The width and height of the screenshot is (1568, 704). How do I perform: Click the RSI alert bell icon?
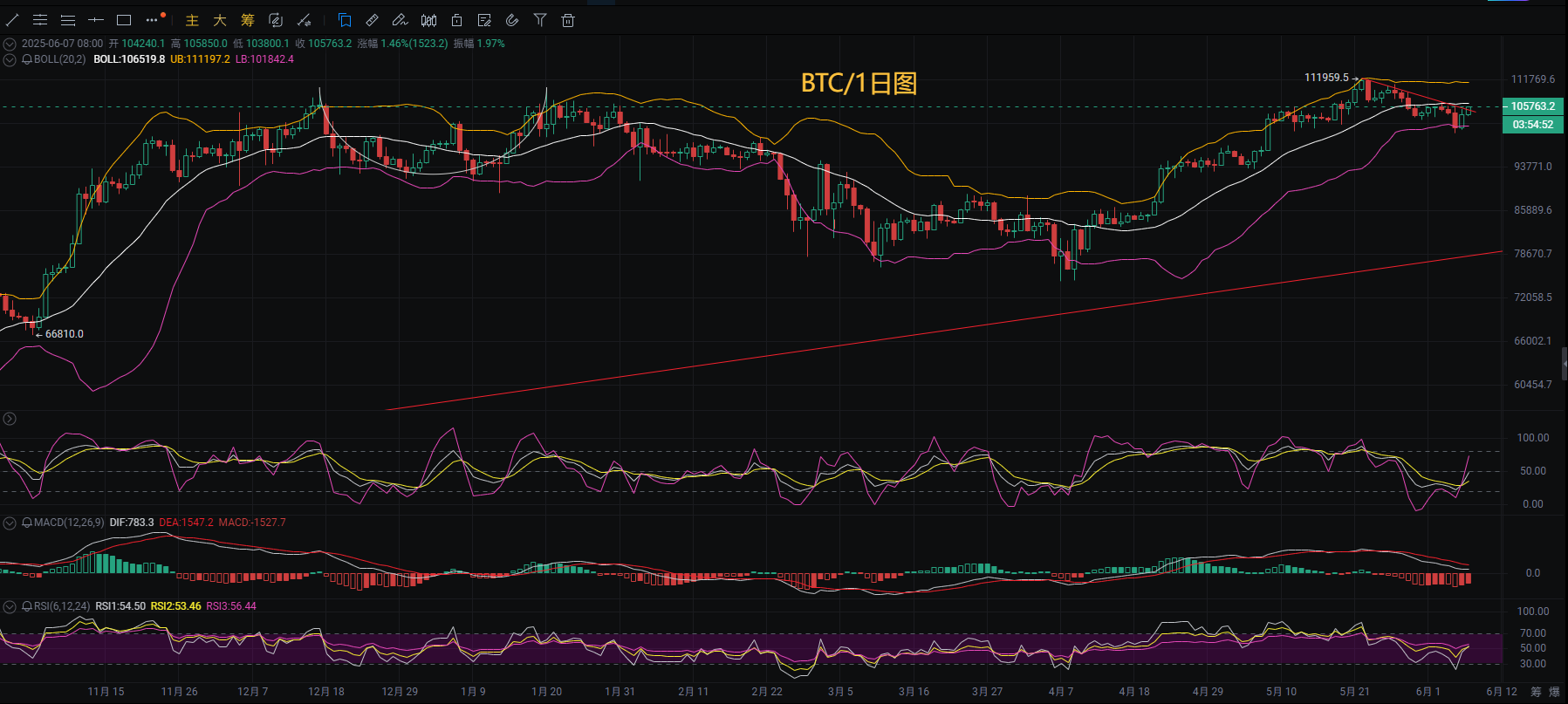[x=27, y=606]
